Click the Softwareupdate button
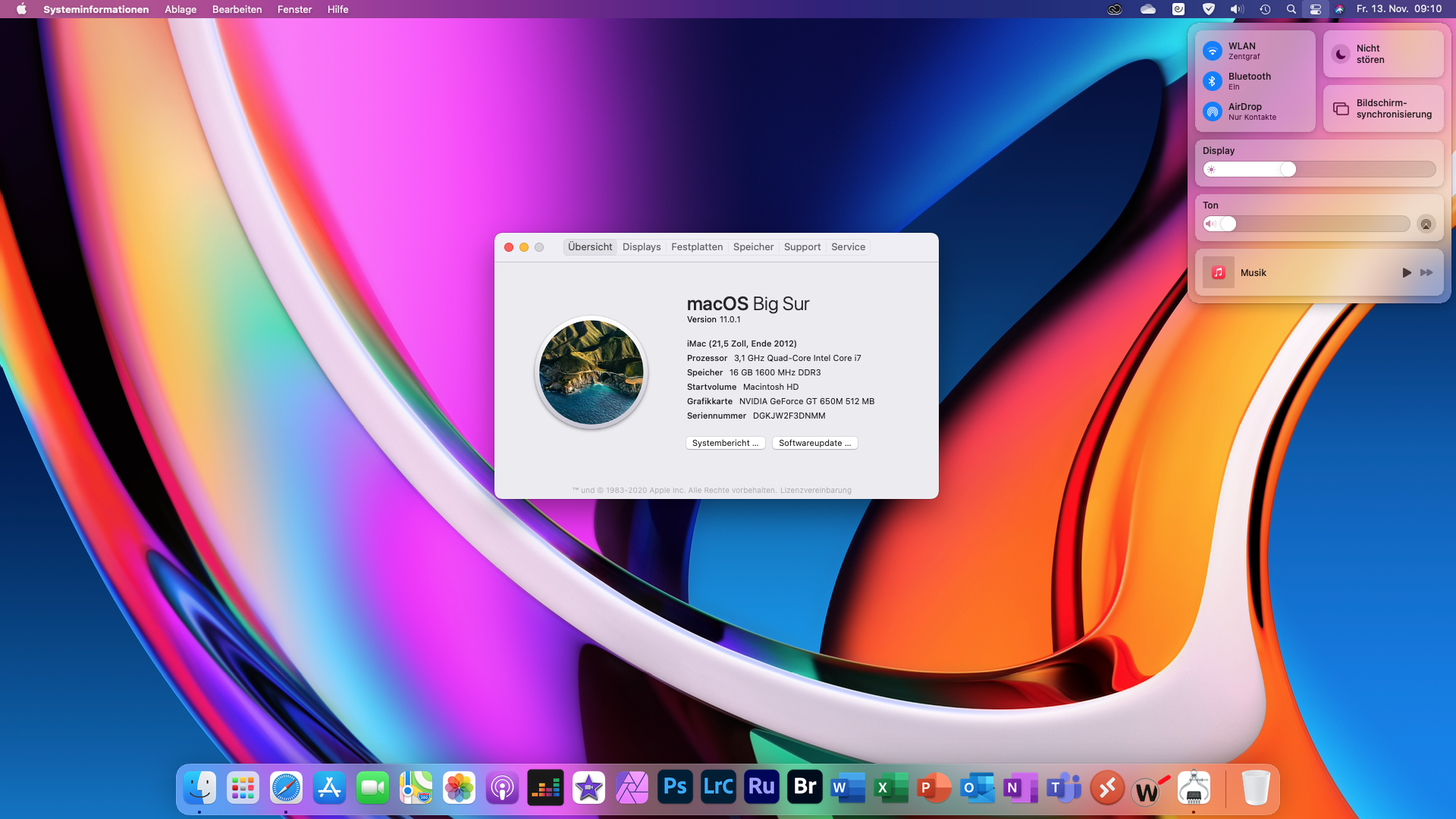 [814, 443]
